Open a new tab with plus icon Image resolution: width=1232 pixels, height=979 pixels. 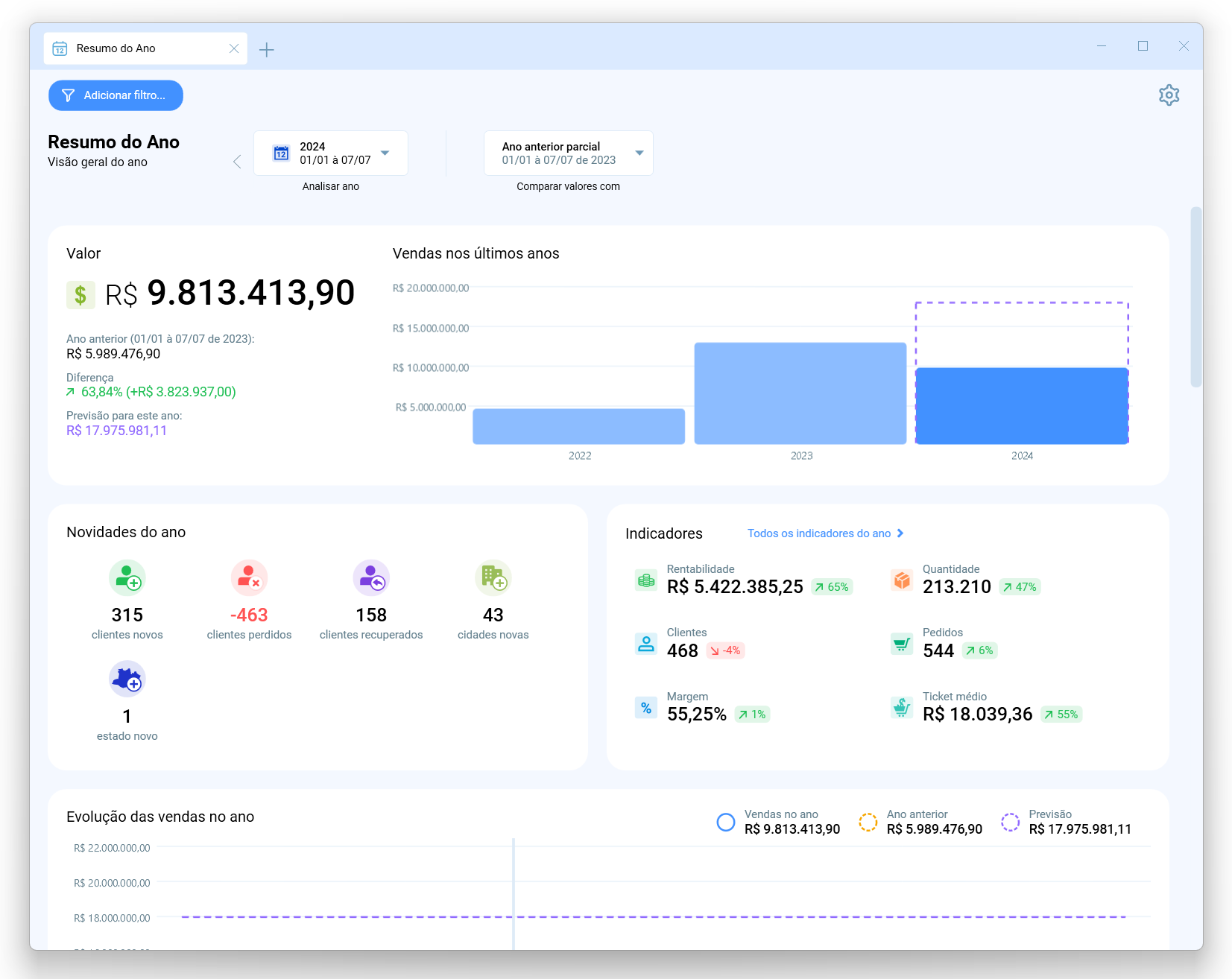pos(267,50)
